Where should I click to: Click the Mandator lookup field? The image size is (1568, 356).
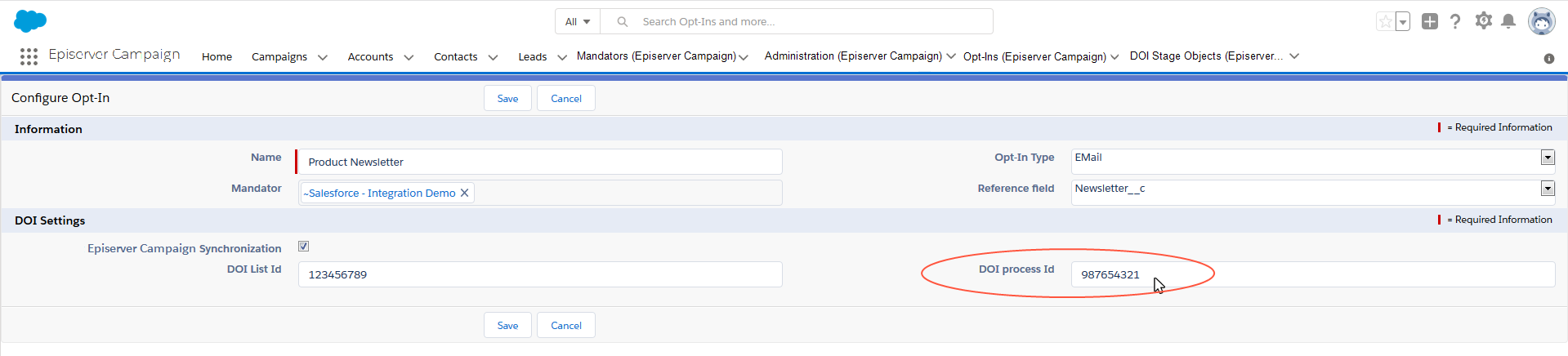coord(540,193)
